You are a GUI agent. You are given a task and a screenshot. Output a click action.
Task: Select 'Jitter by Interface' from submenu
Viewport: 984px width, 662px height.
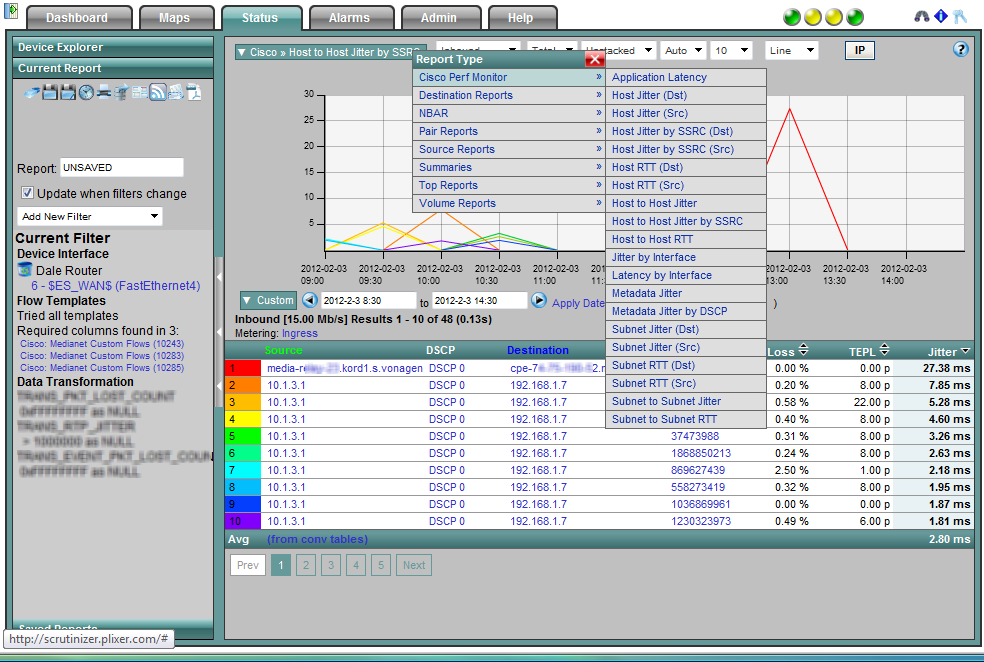pos(653,257)
